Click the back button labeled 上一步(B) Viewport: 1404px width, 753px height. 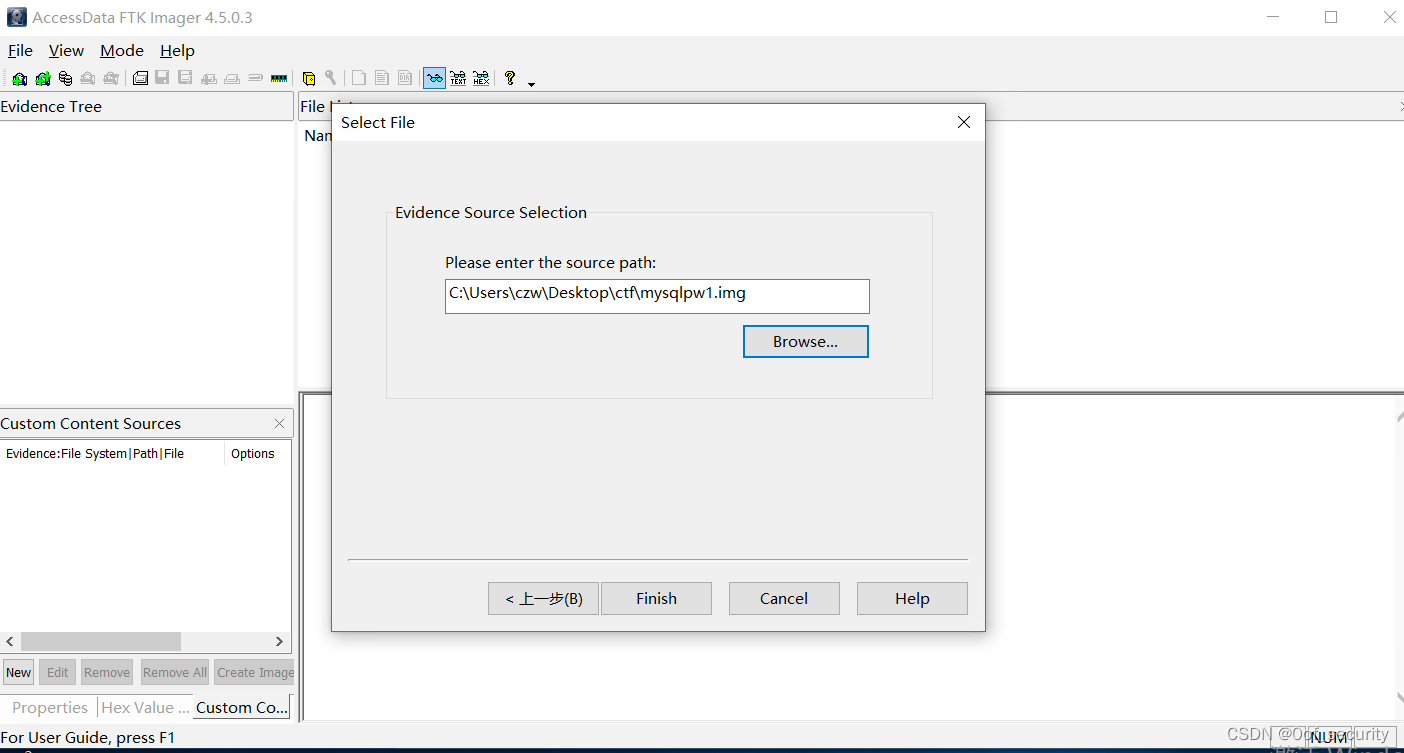(x=543, y=598)
